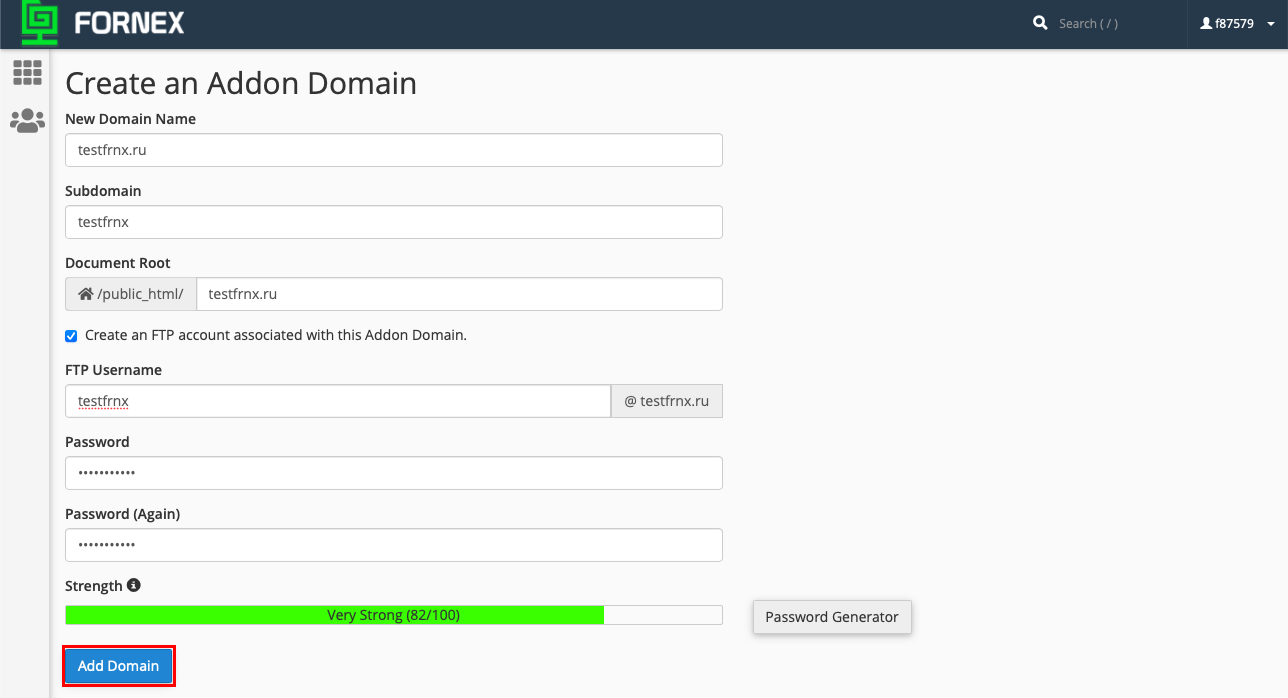Click the FORNEX brand name
The image size is (1288, 698).
[129, 23]
